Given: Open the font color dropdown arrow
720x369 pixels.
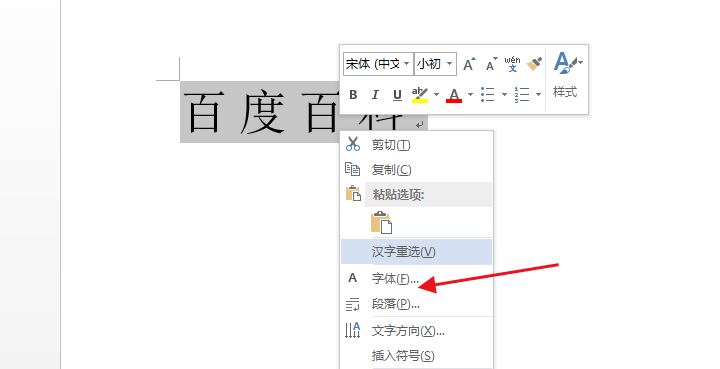Looking at the screenshot, I should tap(470, 95).
